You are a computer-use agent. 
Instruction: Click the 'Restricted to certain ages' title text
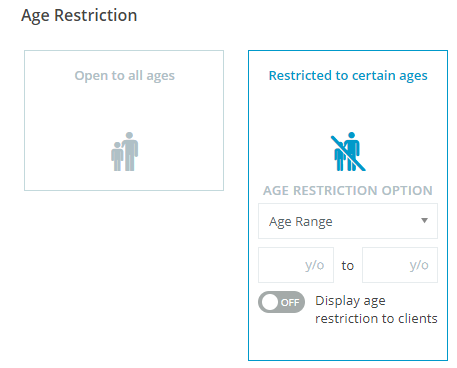(x=348, y=76)
